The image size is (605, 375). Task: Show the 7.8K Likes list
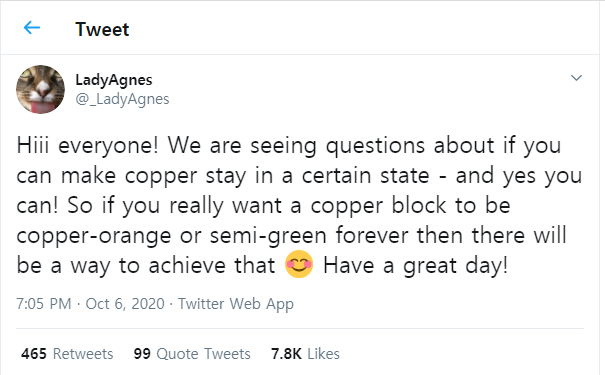(x=305, y=354)
